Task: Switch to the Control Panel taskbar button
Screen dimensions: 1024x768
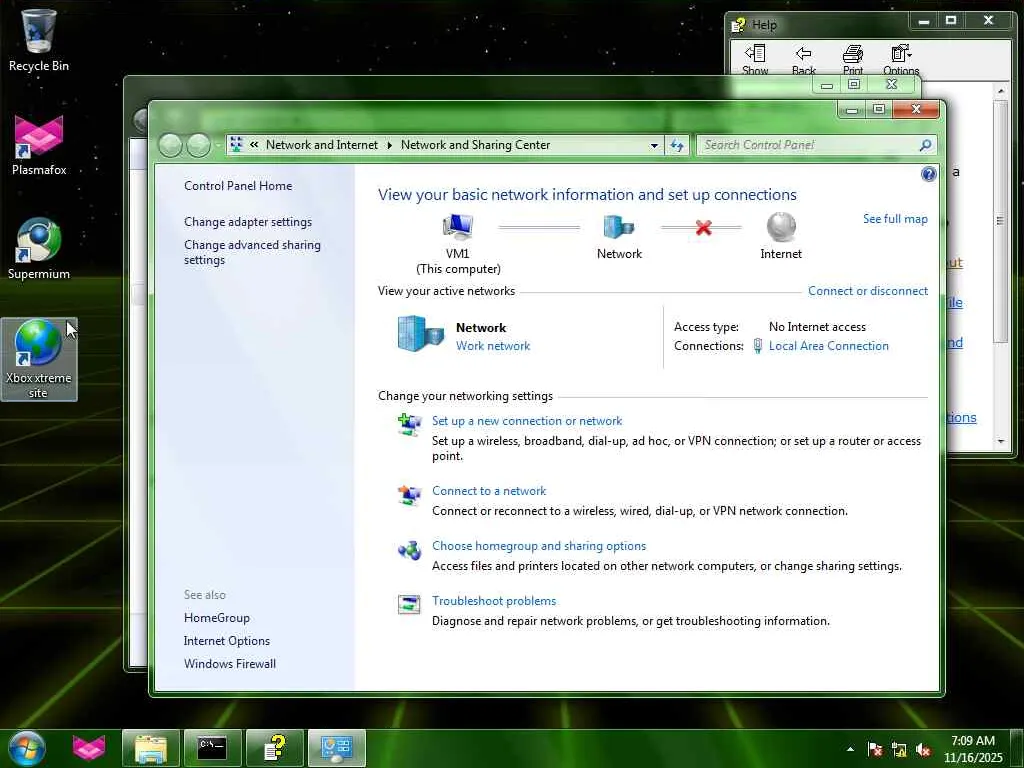Action: click(x=336, y=748)
